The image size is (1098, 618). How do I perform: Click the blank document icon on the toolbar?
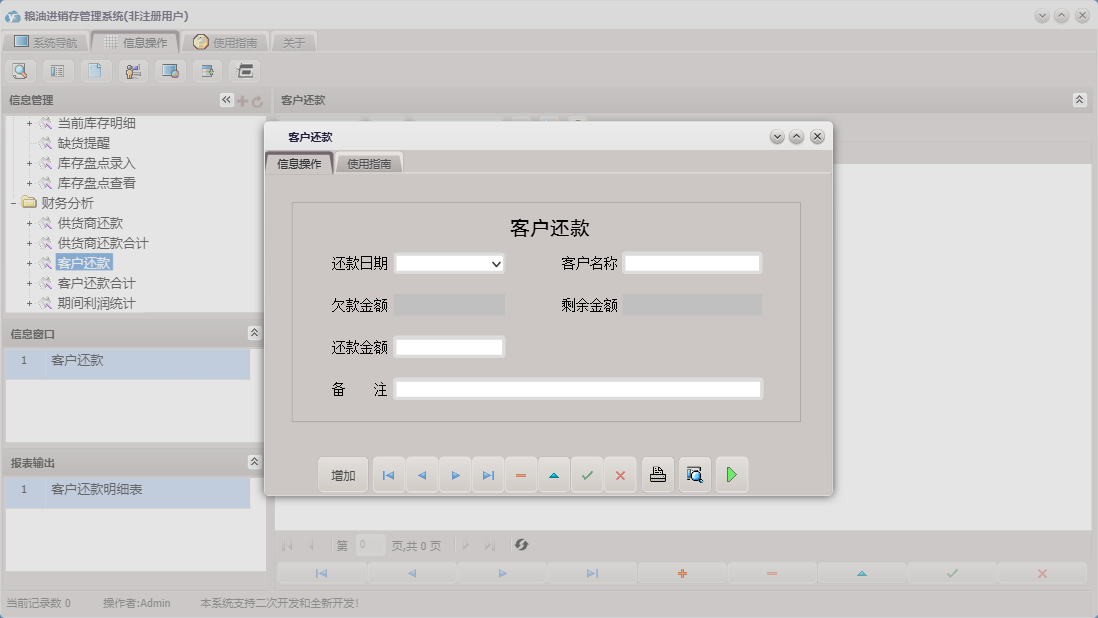tap(96, 70)
